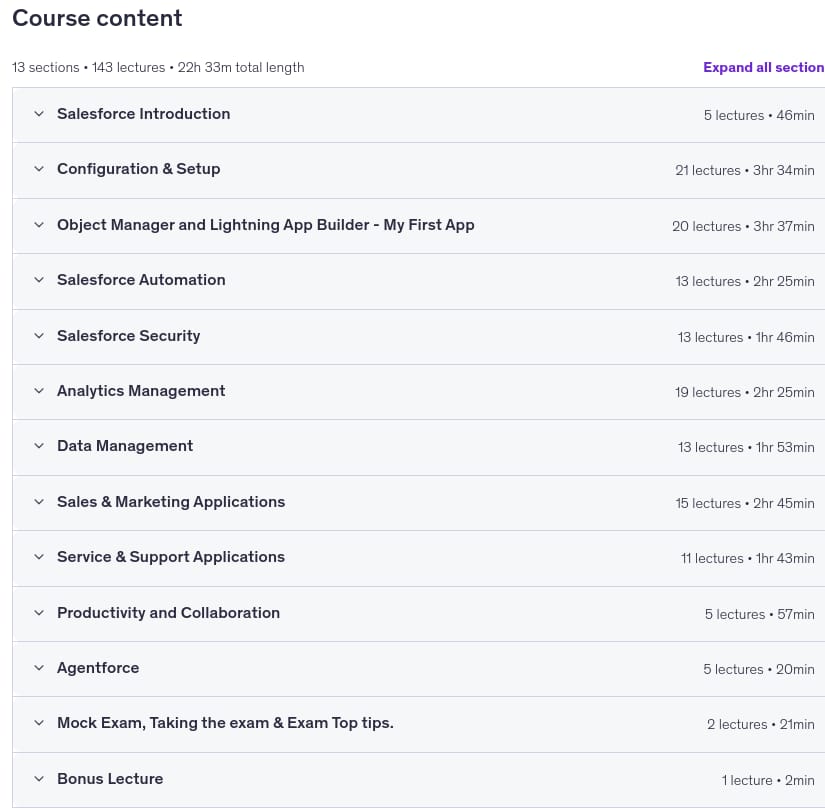This screenshot has height=808, width=825.
Task: Open the Salesforce Introduction section title
Action: [x=144, y=114]
